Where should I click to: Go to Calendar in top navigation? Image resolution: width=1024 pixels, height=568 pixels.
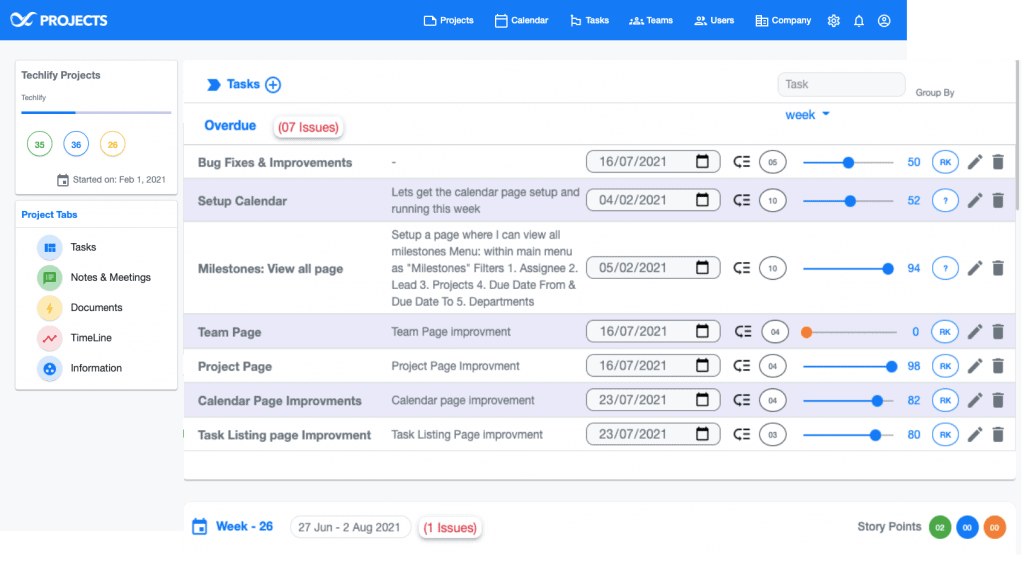click(521, 21)
